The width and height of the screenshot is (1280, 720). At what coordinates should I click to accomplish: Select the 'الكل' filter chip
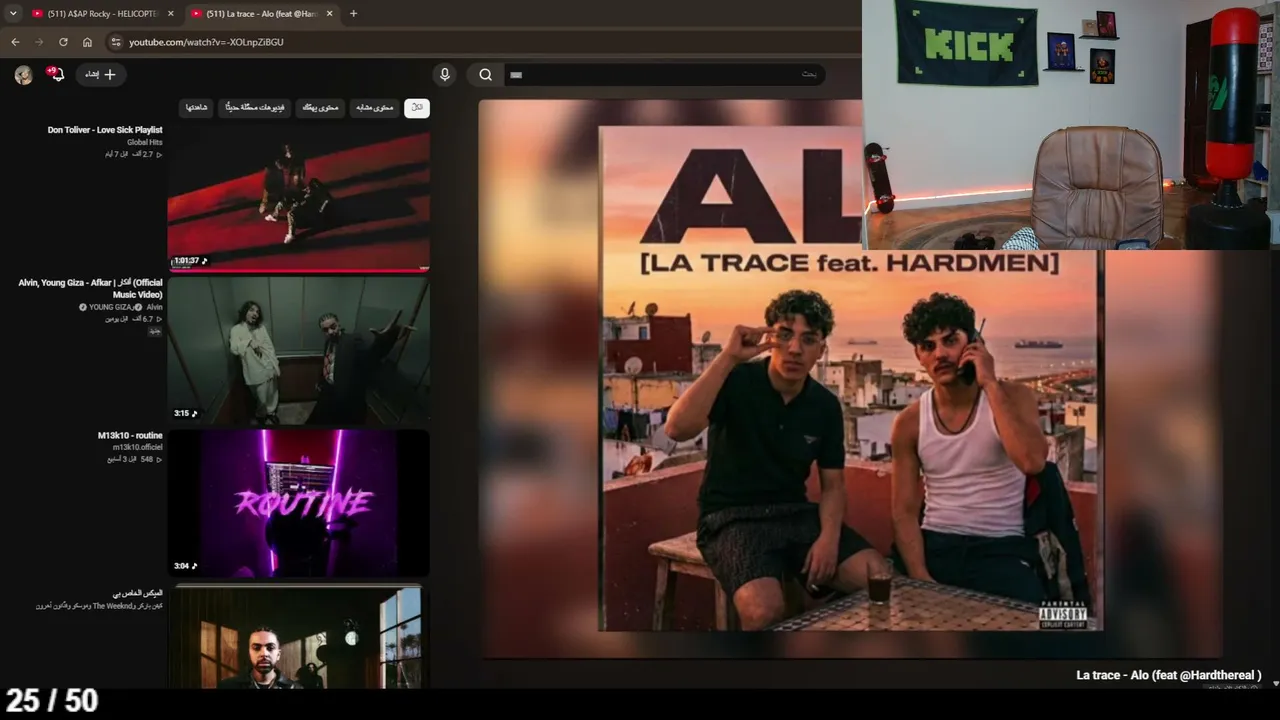pos(417,107)
